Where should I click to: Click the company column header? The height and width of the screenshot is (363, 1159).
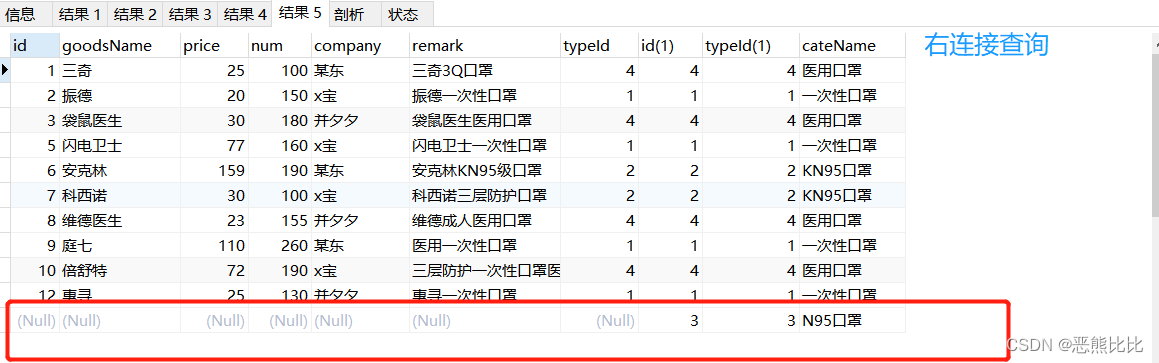pos(360,46)
